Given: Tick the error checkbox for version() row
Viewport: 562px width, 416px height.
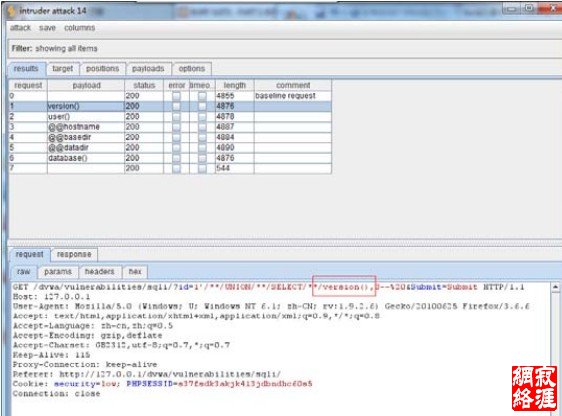Looking at the screenshot, I should (176, 106).
